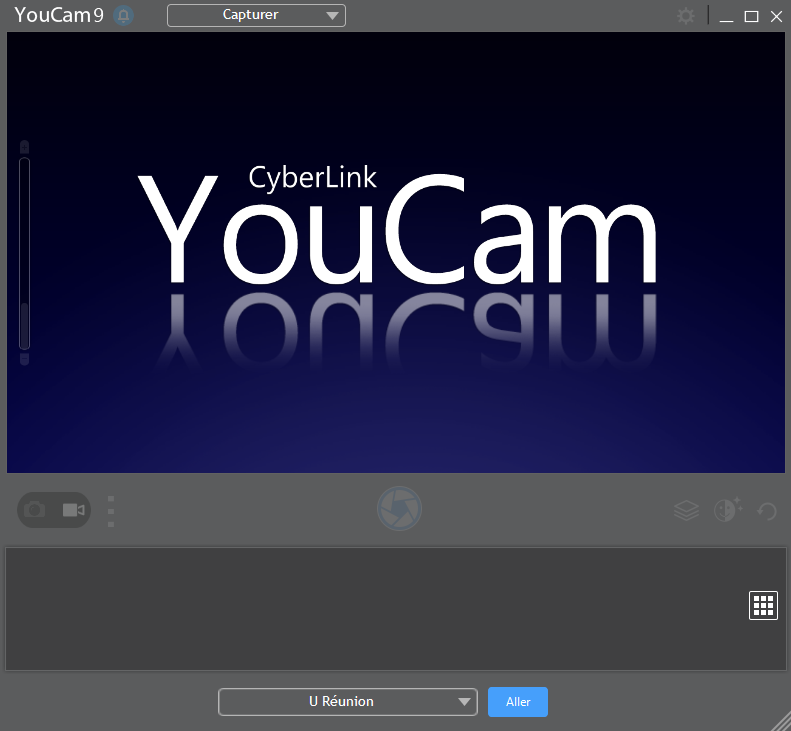Close the YouCam window
The image size is (791, 731).
pyautogui.click(x=776, y=17)
